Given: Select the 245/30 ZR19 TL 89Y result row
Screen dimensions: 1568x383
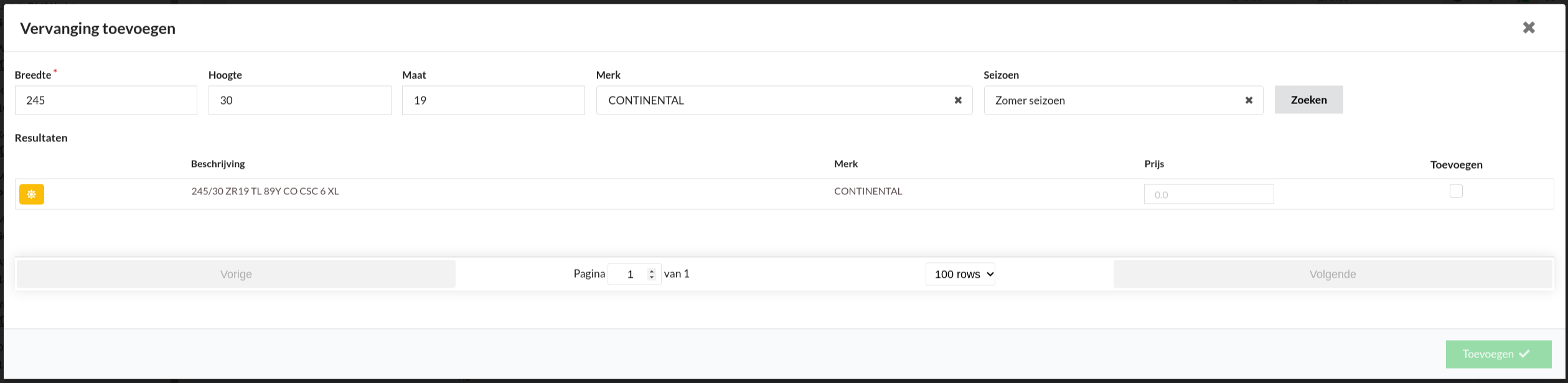Looking at the screenshot, I should coord(784,194).
